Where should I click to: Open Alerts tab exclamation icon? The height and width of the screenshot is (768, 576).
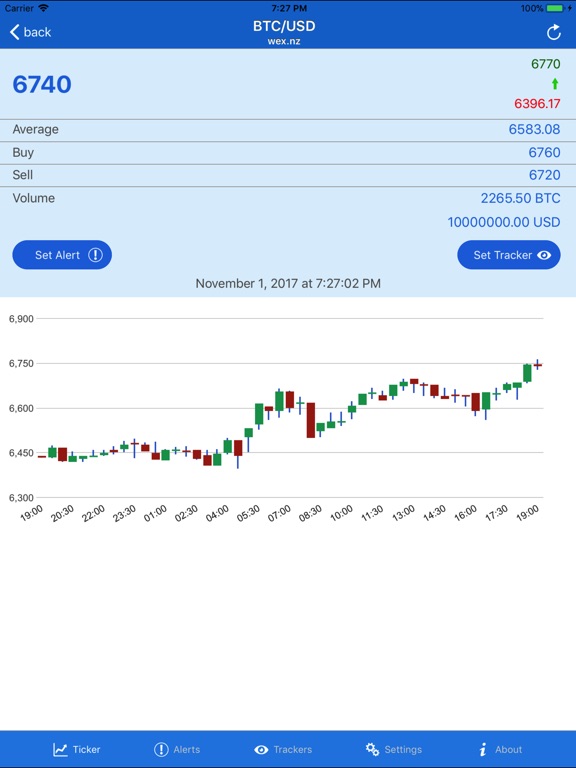tap(161, 749)
